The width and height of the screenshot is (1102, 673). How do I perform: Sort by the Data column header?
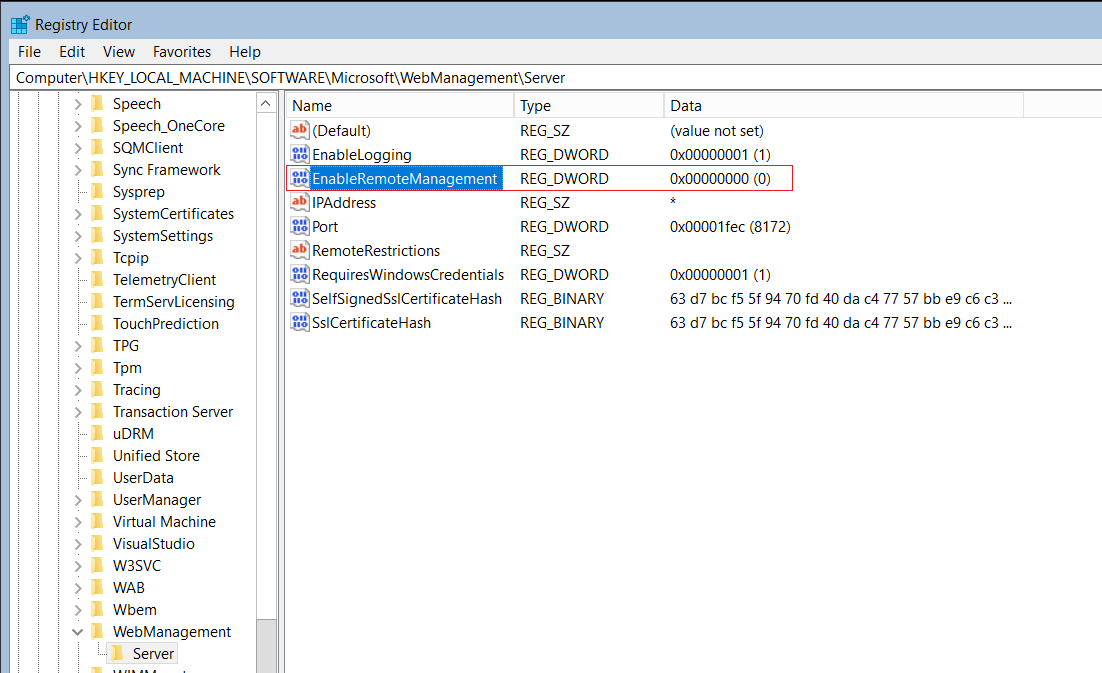[x=843, y=105]
